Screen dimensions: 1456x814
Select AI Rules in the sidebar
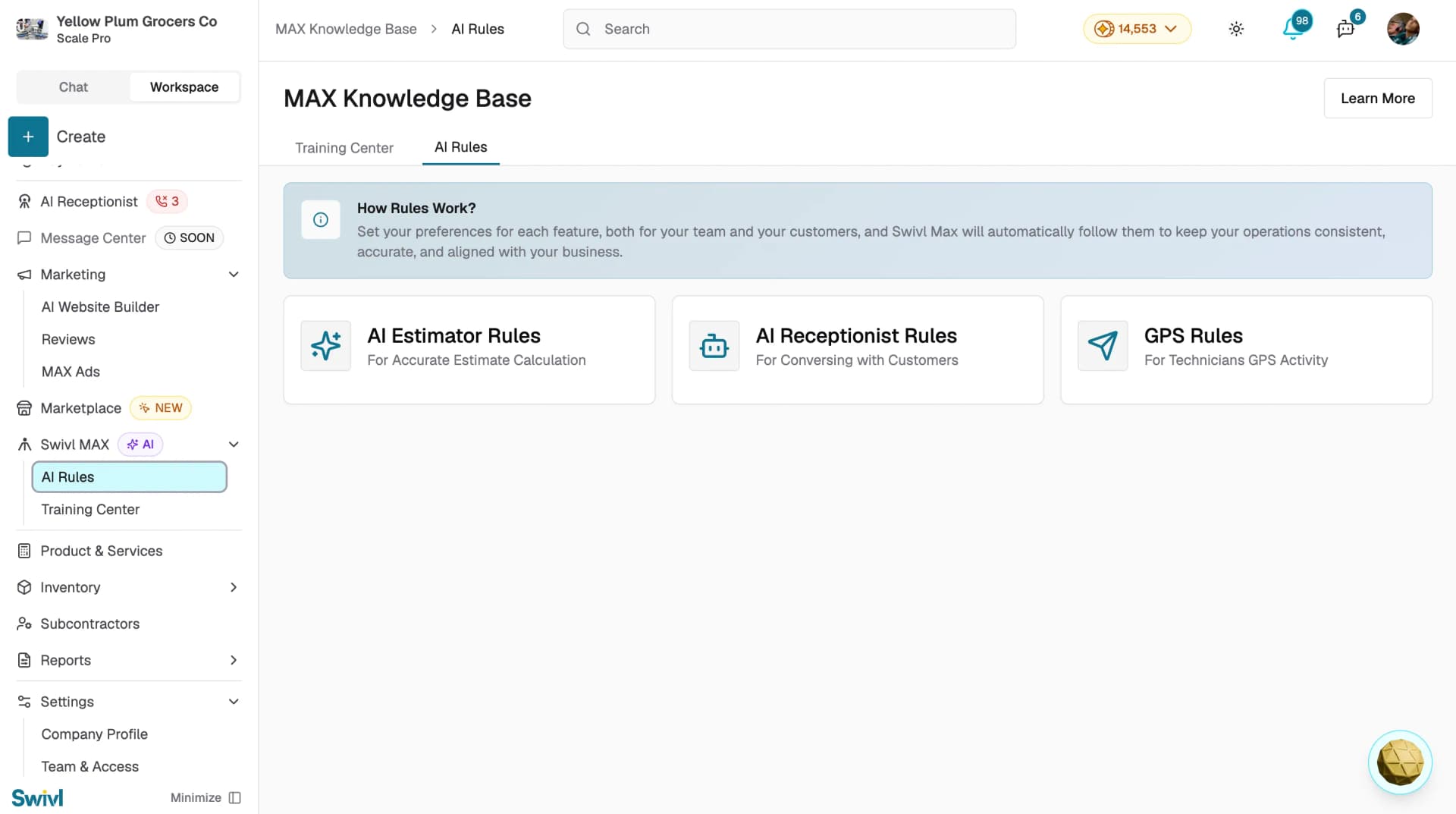130,477
